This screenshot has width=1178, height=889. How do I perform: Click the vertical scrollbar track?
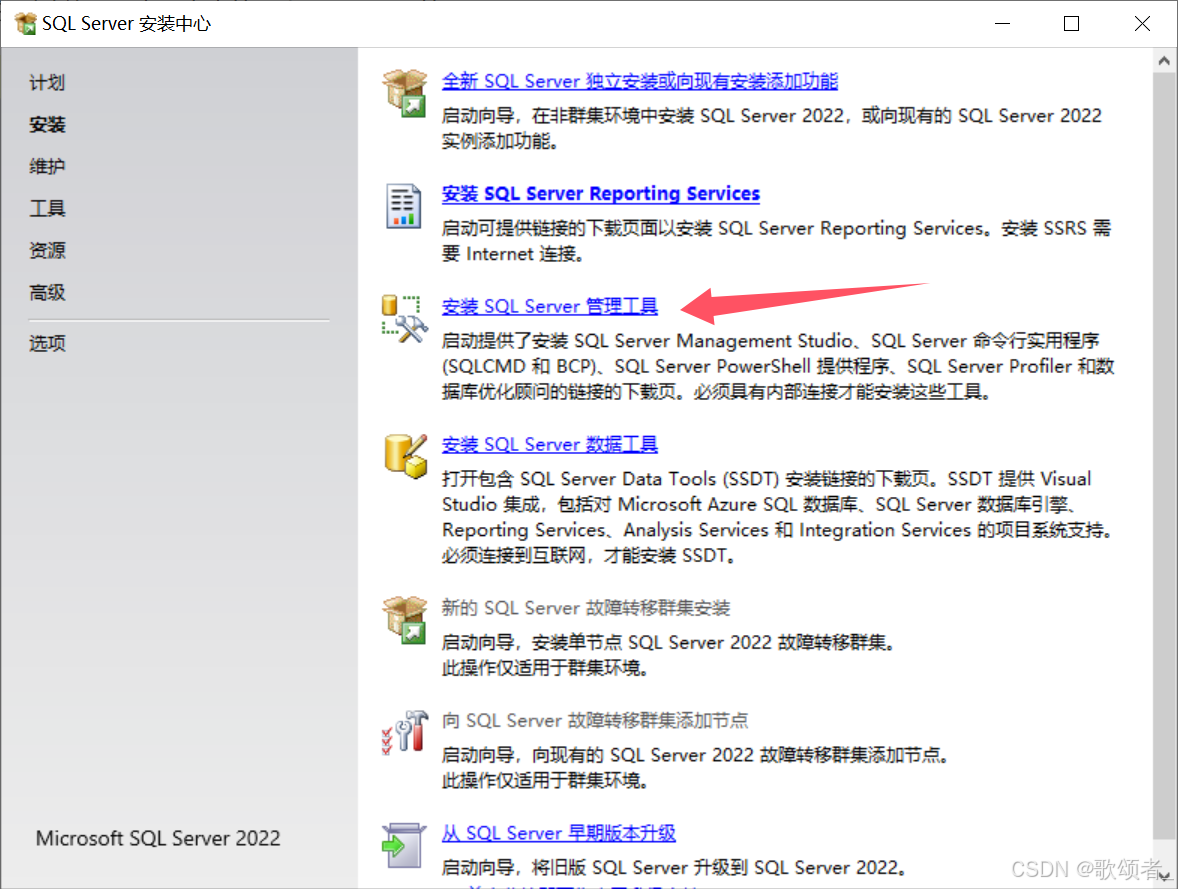[x=1164, y=466]
